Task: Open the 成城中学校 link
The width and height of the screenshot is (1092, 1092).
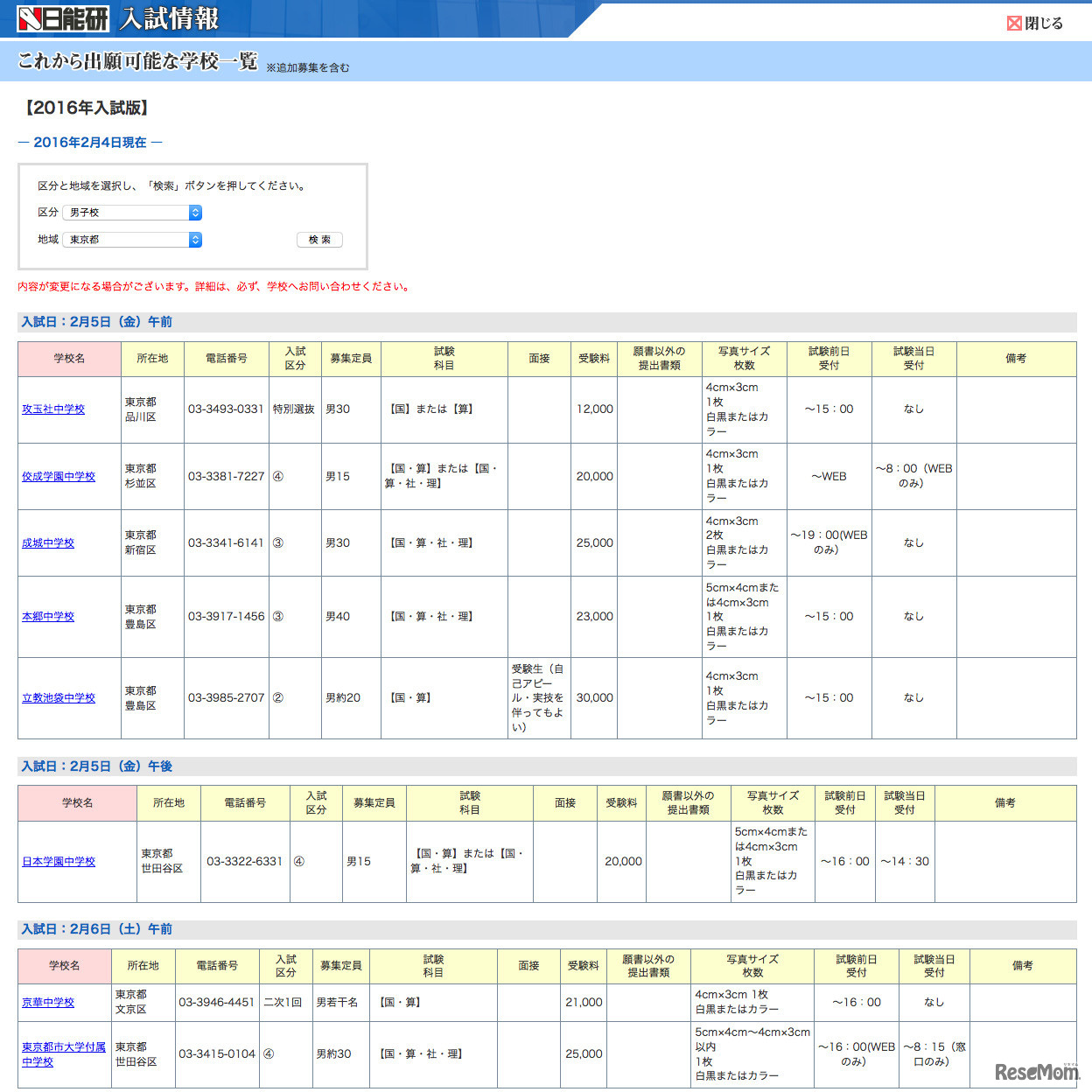Action: 48,543
